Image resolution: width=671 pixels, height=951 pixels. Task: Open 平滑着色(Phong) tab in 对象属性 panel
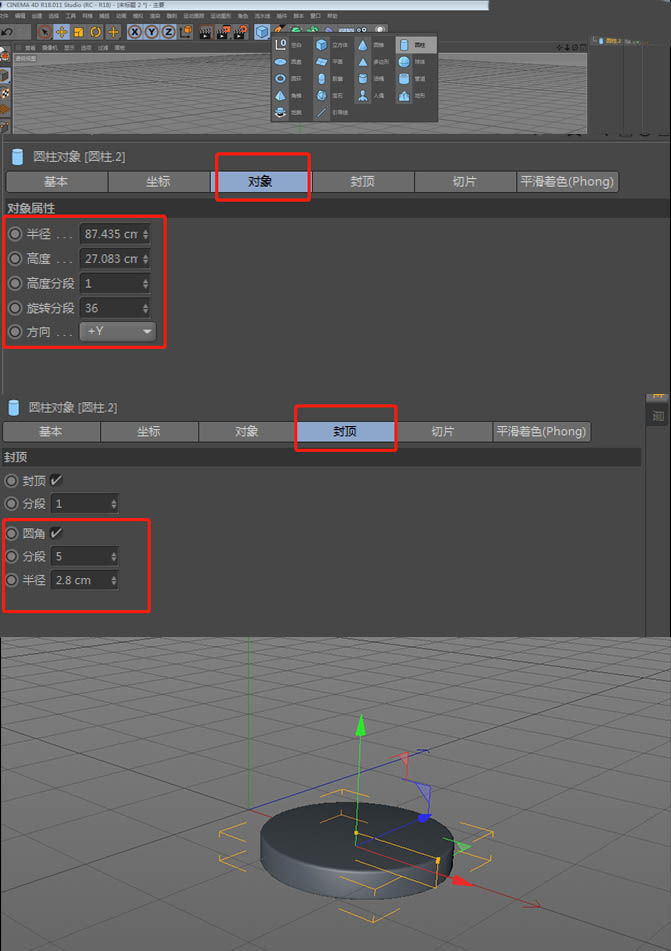pyautogui.click(x=567, y=181)
